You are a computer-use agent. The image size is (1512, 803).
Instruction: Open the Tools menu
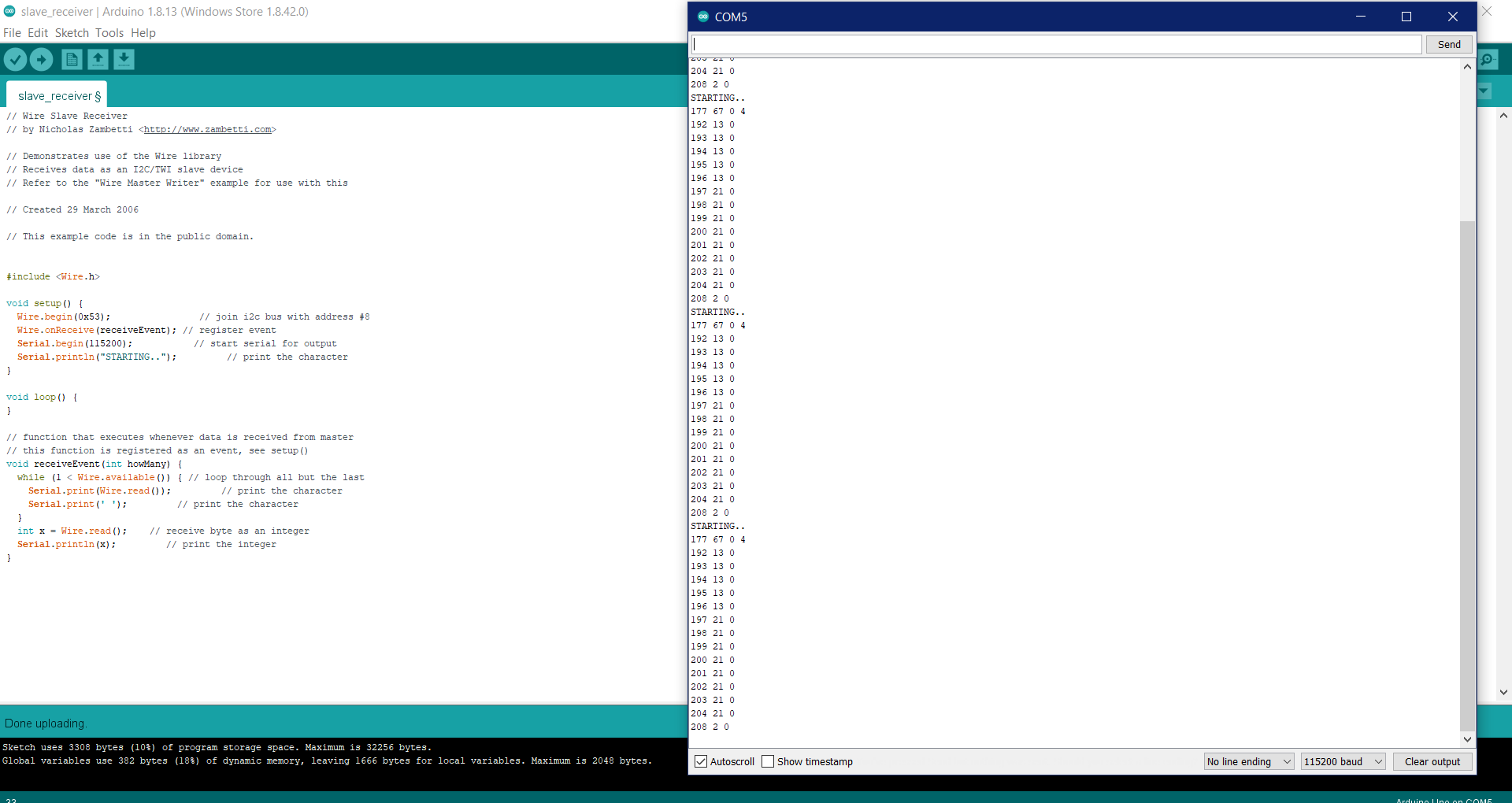point(109,33)
